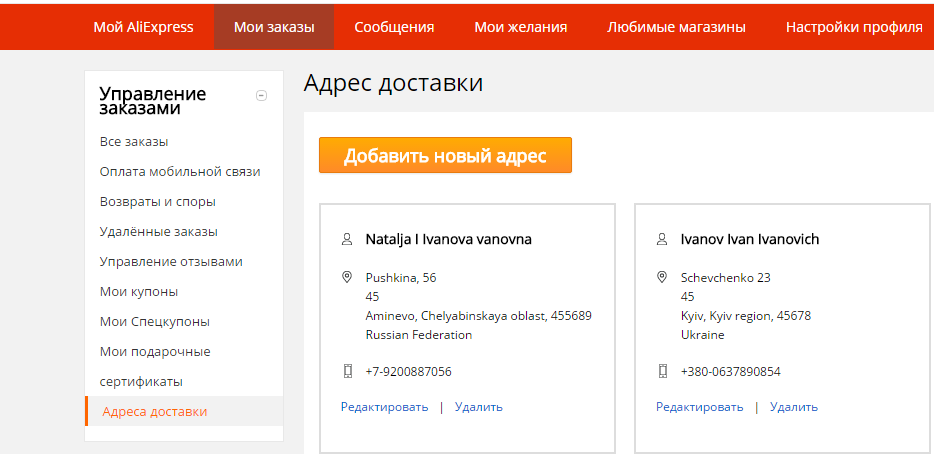Viewport: 934px width, 454px height.
Task: Click person icon beside Ivanov Ivan Ivanovich
Action: tap(662, 240)
